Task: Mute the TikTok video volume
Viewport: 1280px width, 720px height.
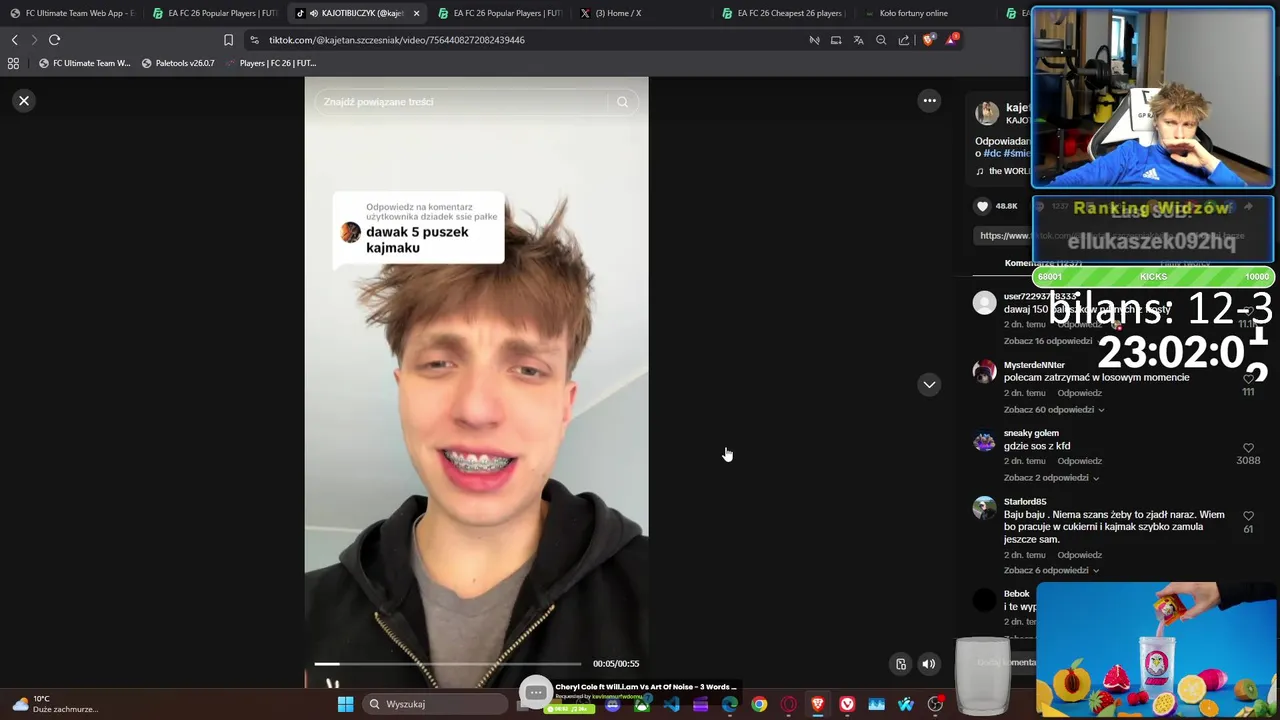Action: [929, 664]
